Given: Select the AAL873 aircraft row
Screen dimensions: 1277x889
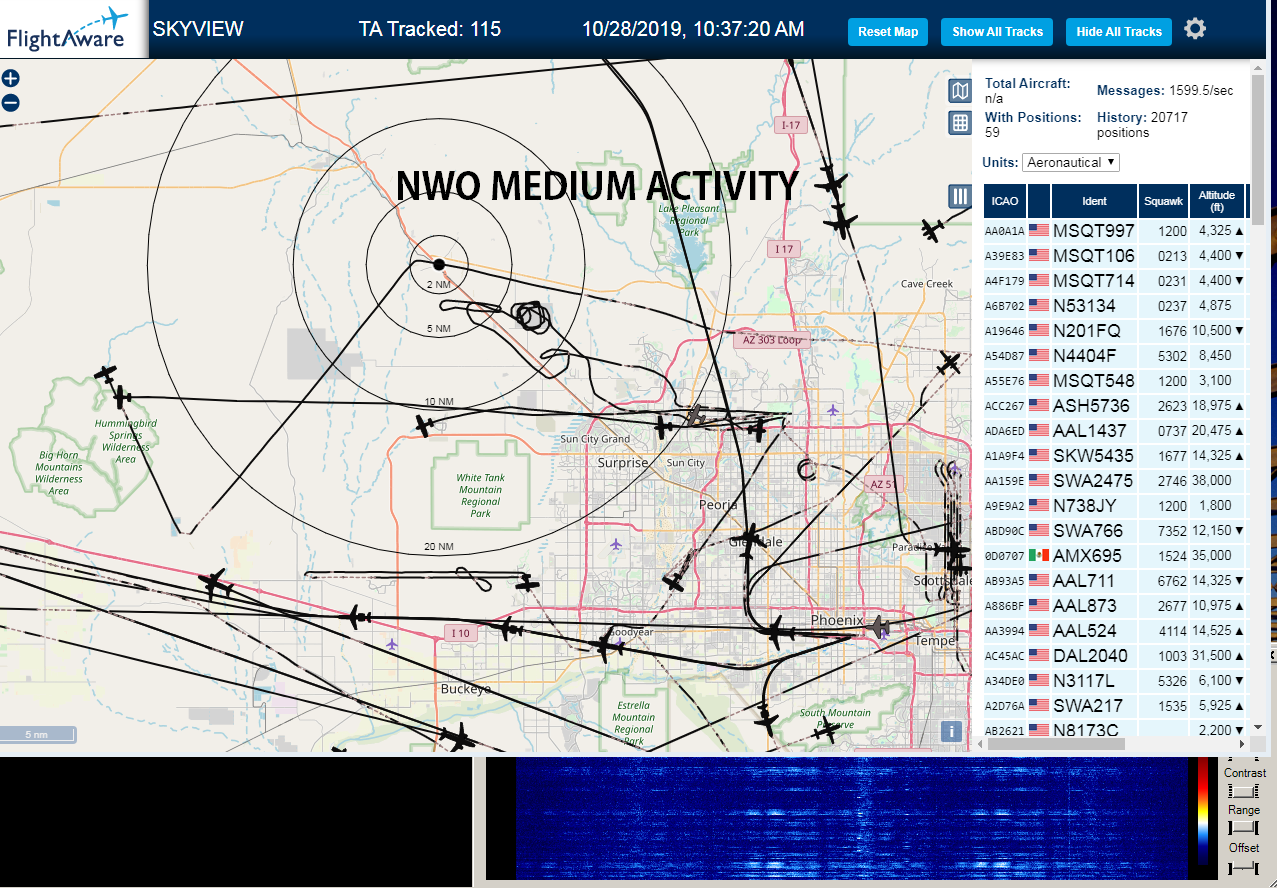Looking at the screenshot, I should click(x=1115, y=605).
